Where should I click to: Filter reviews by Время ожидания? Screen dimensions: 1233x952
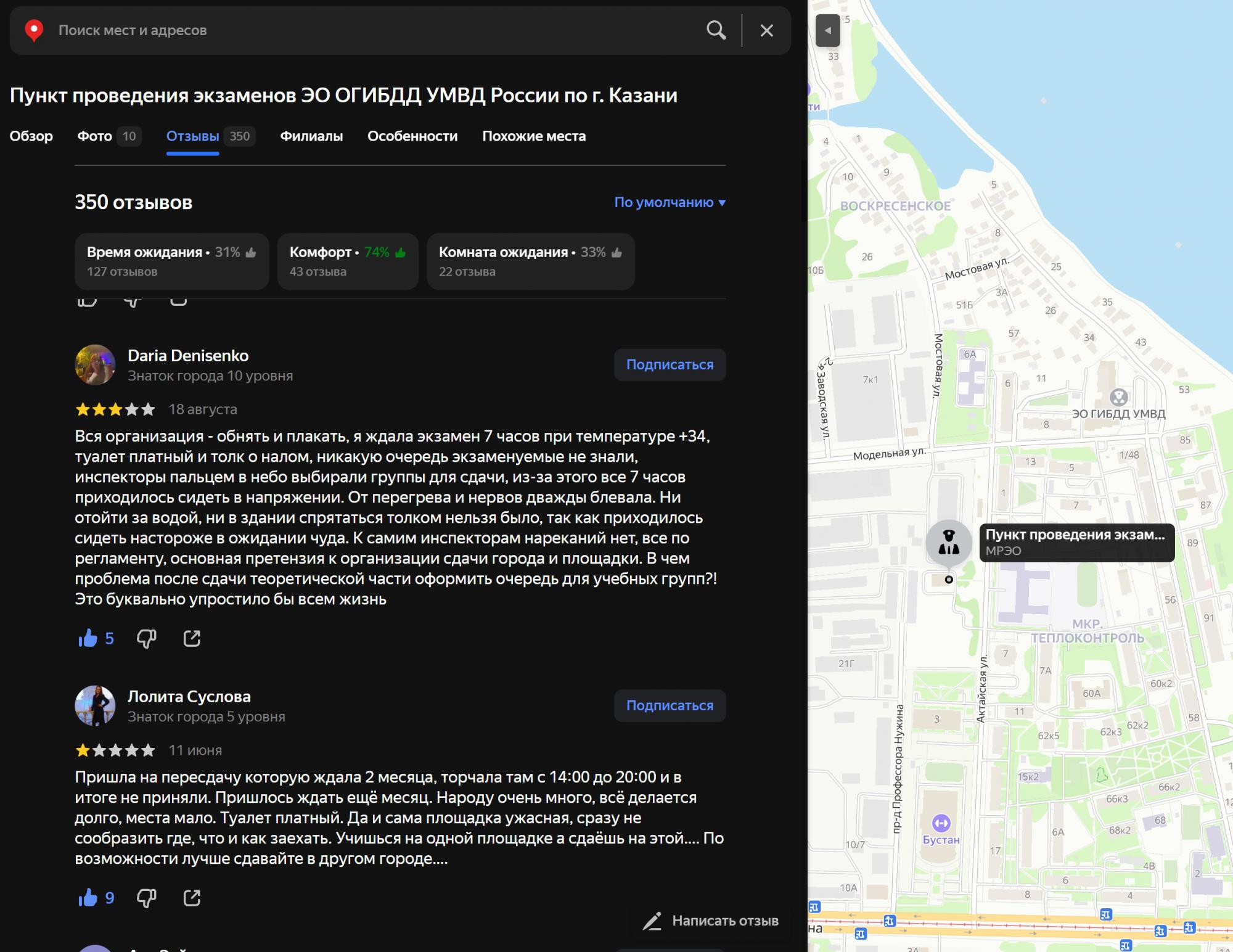[x=171, y=261]
